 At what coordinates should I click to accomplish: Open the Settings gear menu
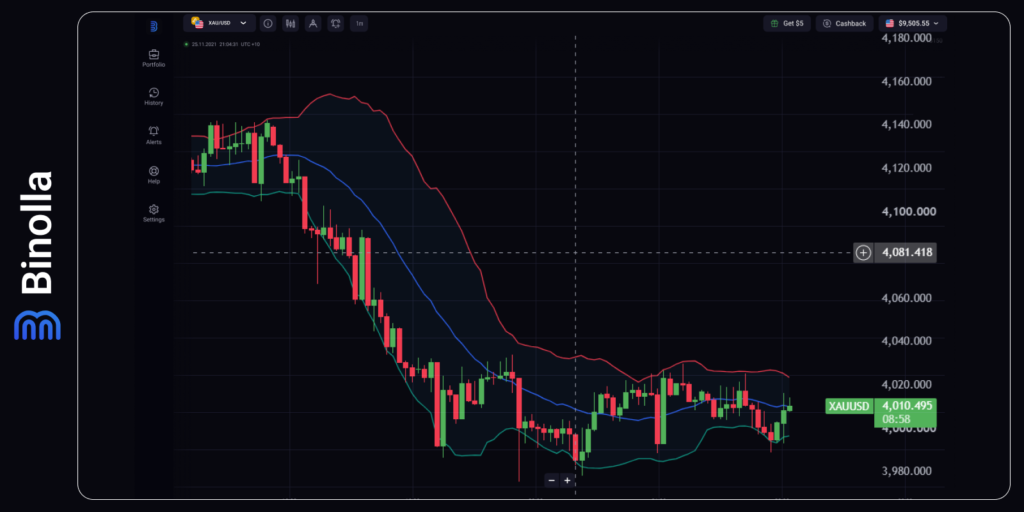point(153,214)
